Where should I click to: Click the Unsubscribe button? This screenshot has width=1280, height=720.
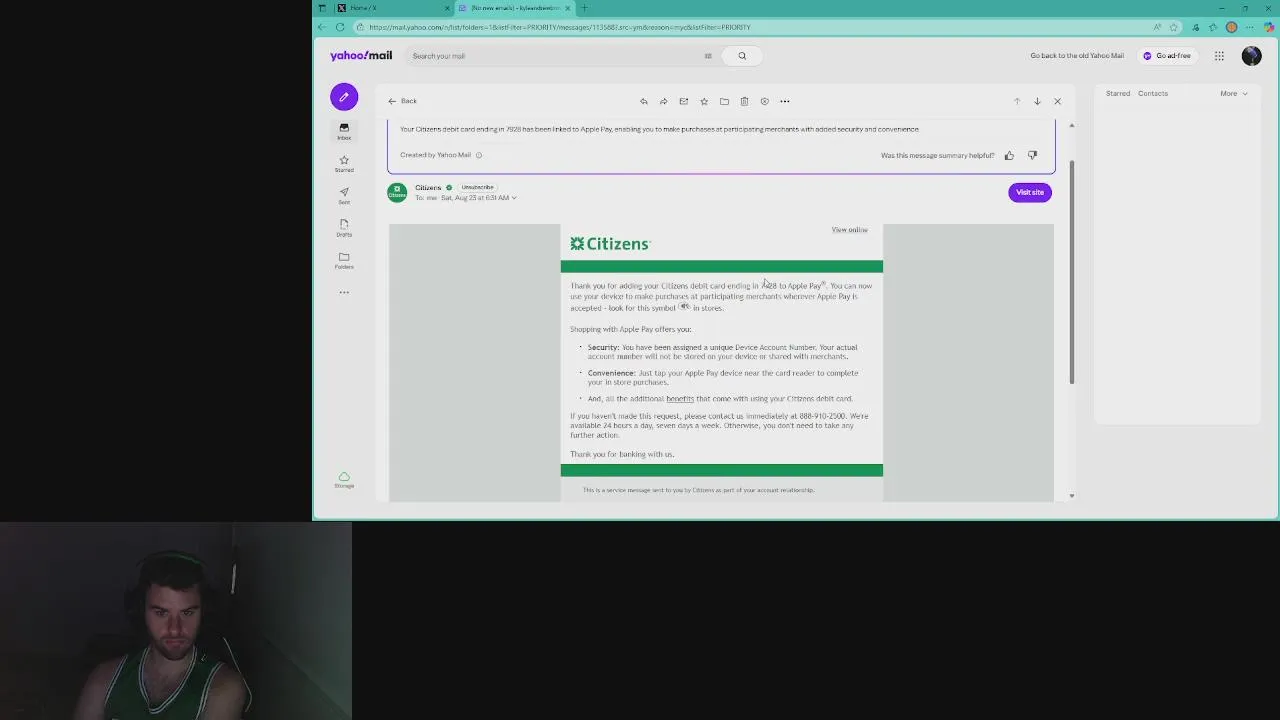click(x=477, y=187)
